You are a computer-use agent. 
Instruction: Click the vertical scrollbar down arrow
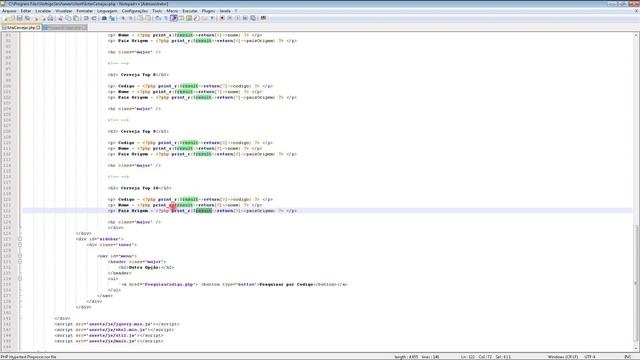click(636, 349)
